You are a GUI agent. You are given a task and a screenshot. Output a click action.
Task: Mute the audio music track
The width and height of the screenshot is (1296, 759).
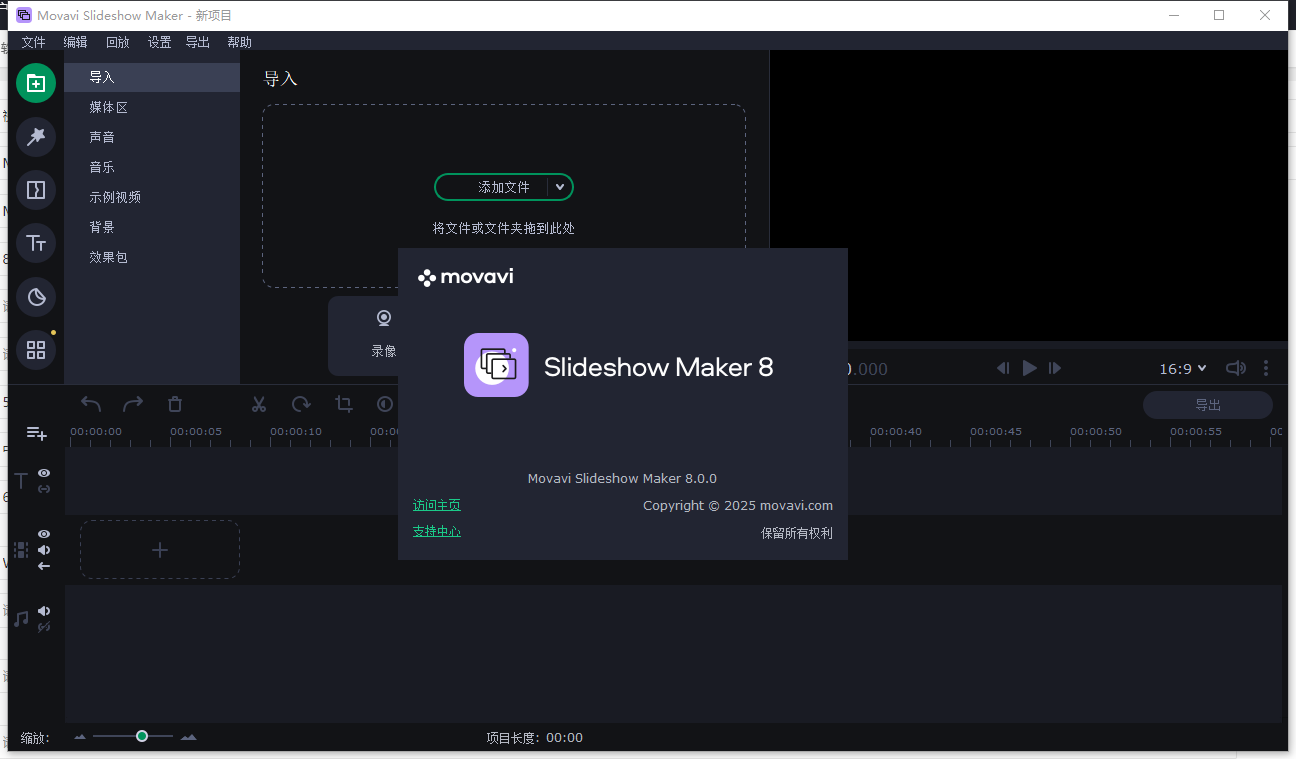tap(44, 611)
